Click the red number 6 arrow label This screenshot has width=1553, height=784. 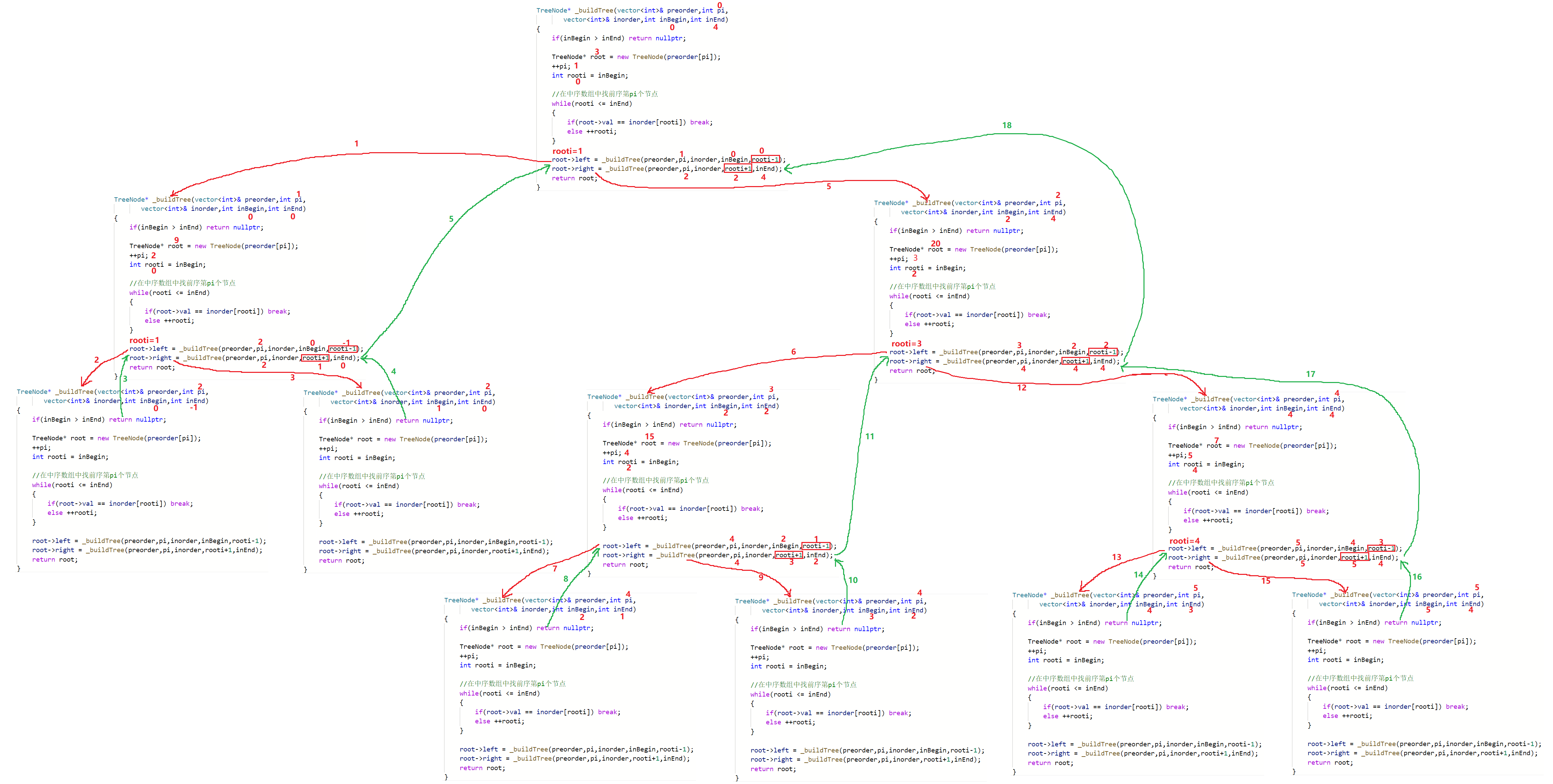[x=793, y=351]
